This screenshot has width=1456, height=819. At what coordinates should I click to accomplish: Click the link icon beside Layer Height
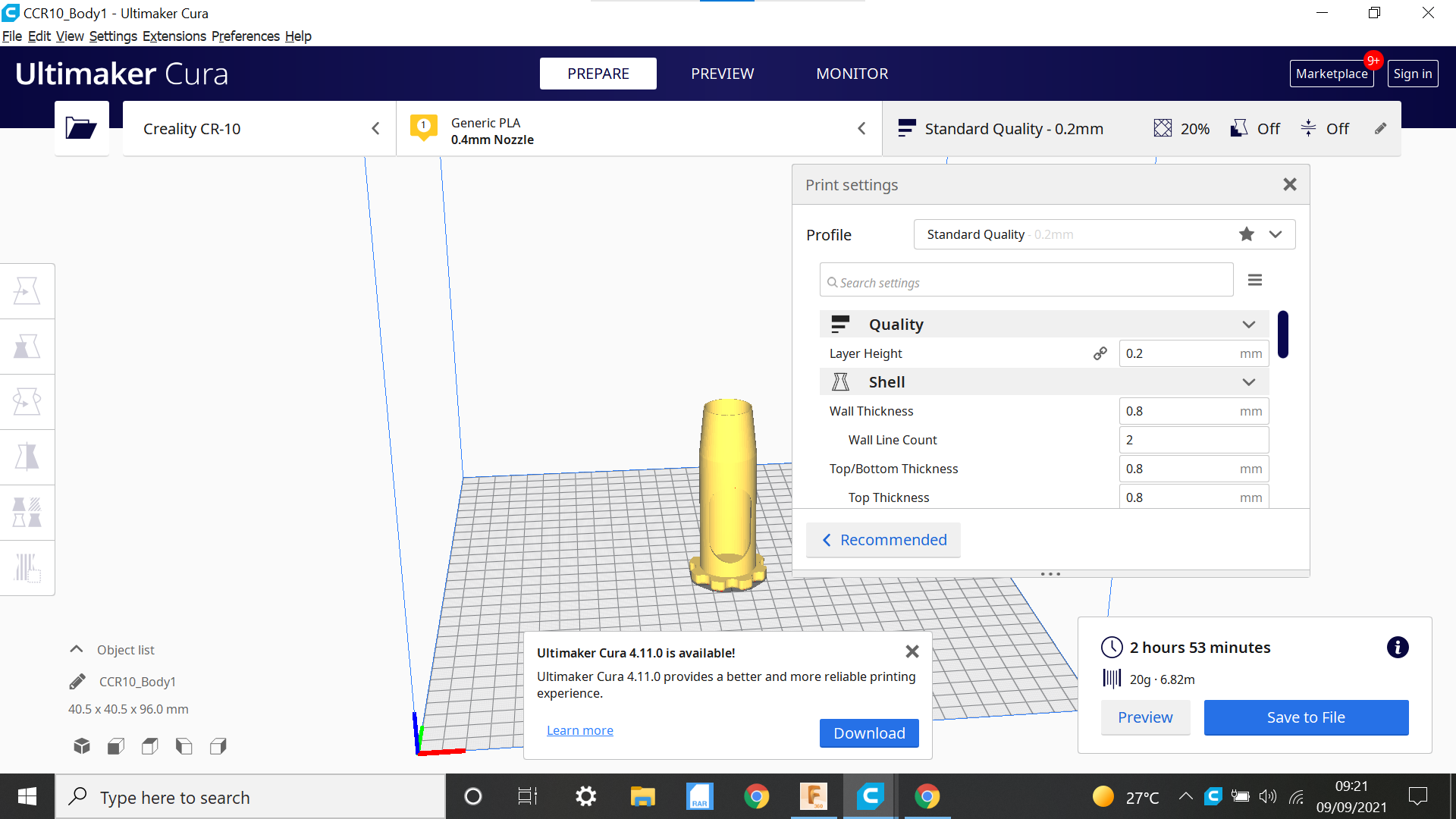click(x=1100, y=353)
